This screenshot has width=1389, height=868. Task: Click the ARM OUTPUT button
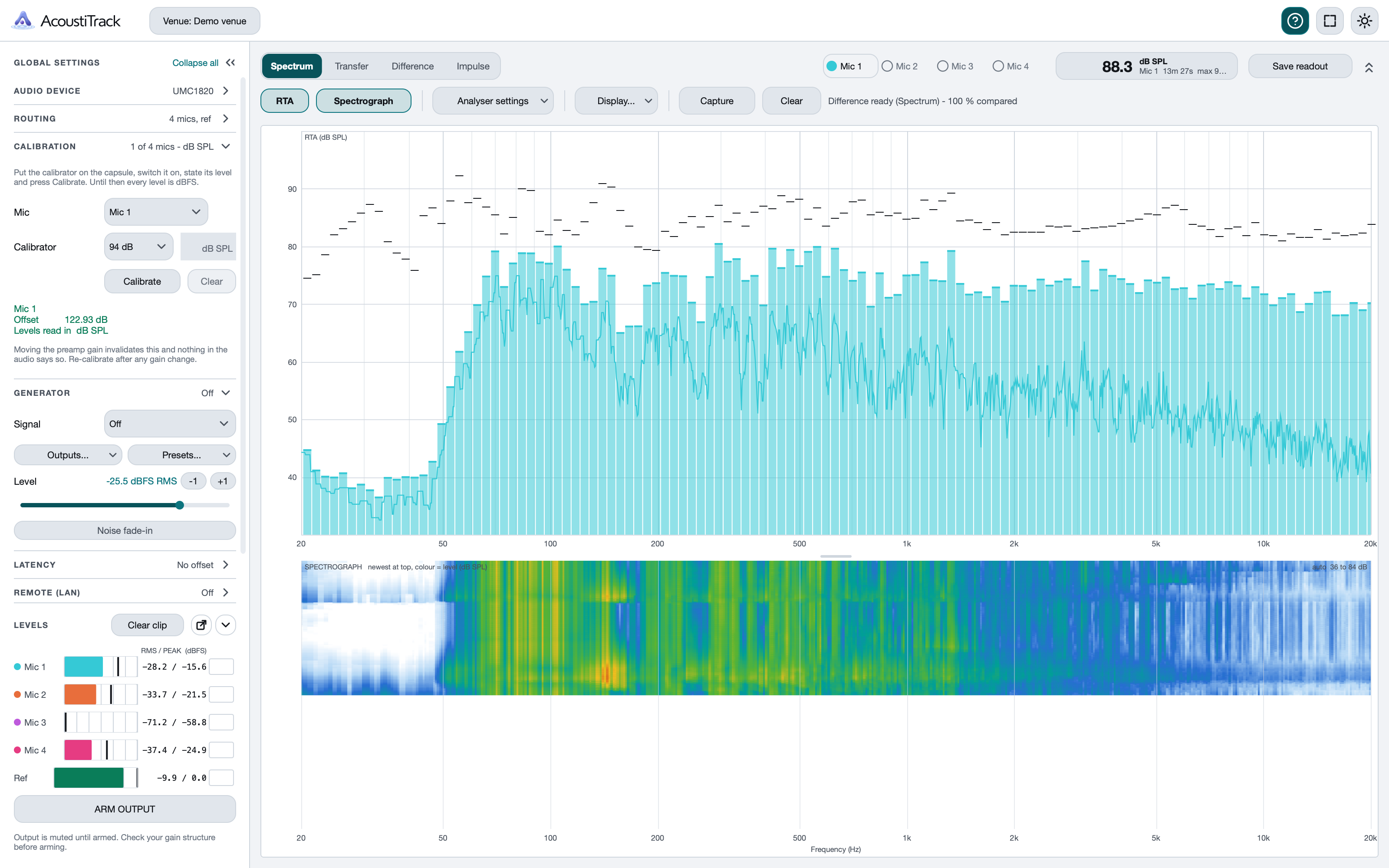(125, 809)
